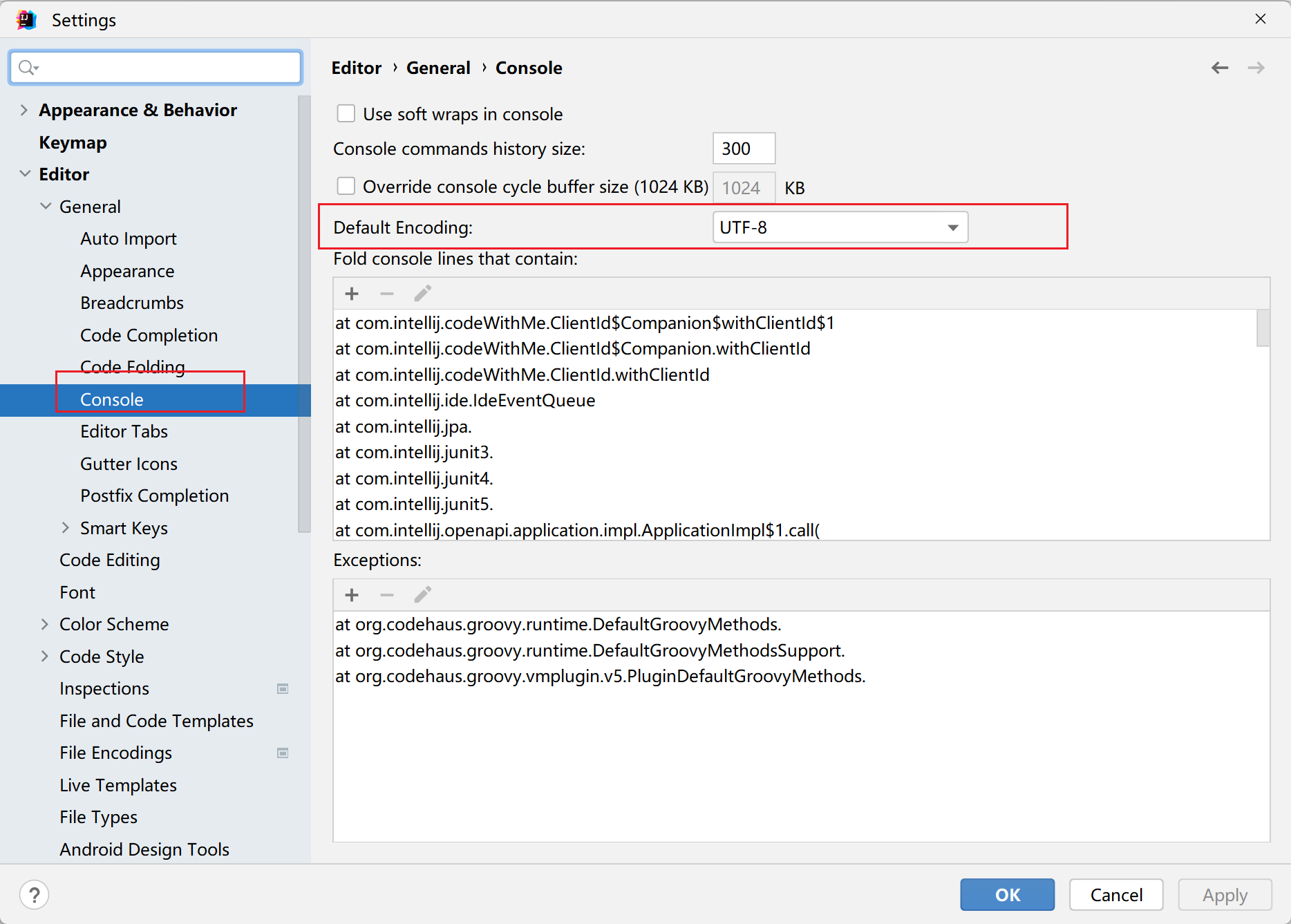The height and width of the screenshot is (924, 1291).
Task: Click the add icon in Exceptions toolbar
Action: click(352, 595)
